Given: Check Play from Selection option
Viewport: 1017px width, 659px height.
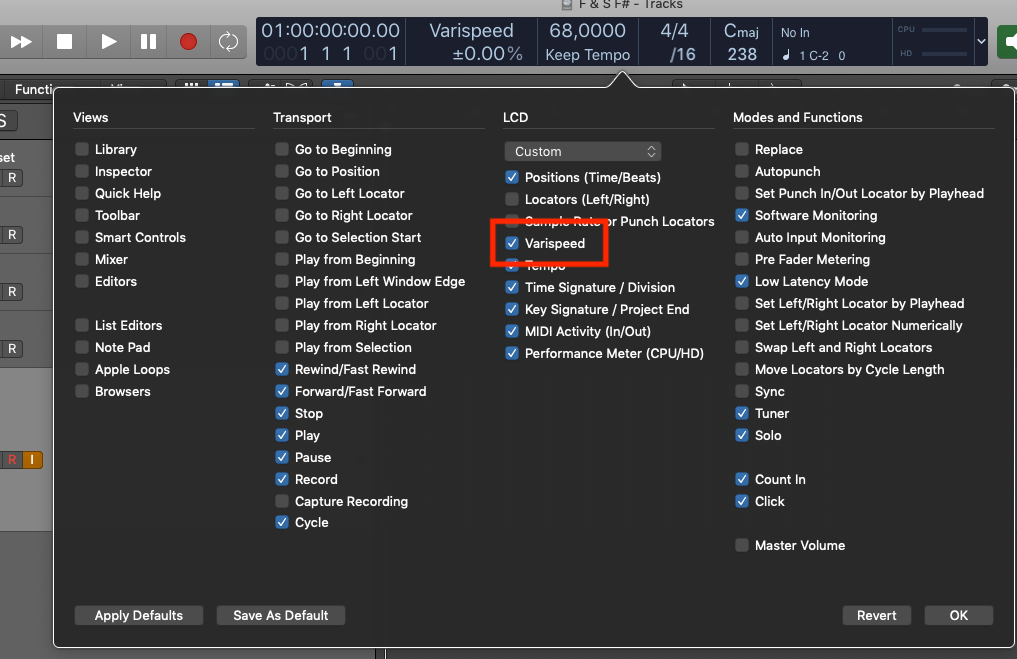Looking at the screenshot, I should [281, 348].
